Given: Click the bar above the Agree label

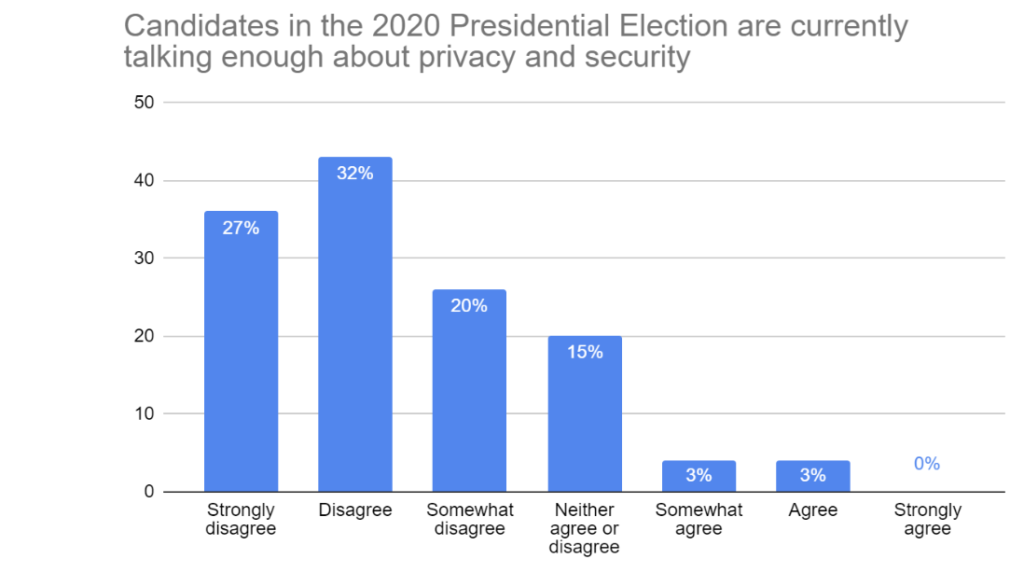Looking at the screenshot, I should (813, 476).
